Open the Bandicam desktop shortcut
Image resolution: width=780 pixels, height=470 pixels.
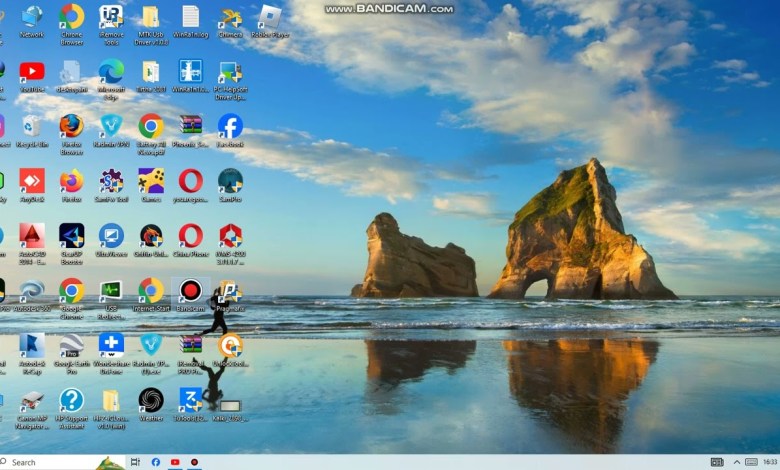coord(190,291)
